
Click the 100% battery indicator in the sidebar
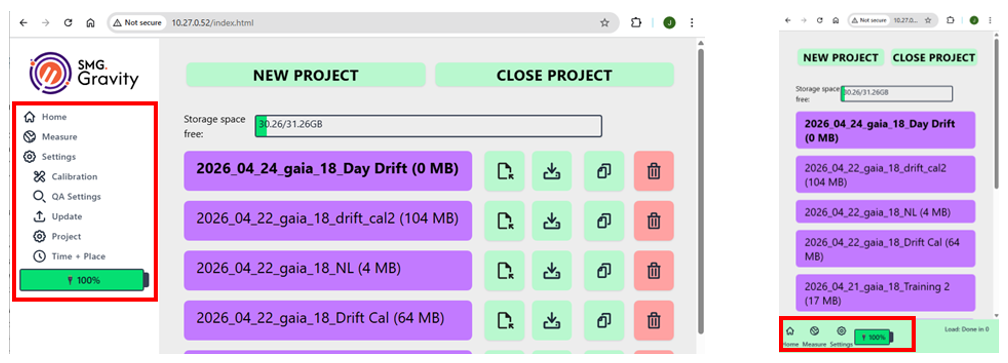84,280
